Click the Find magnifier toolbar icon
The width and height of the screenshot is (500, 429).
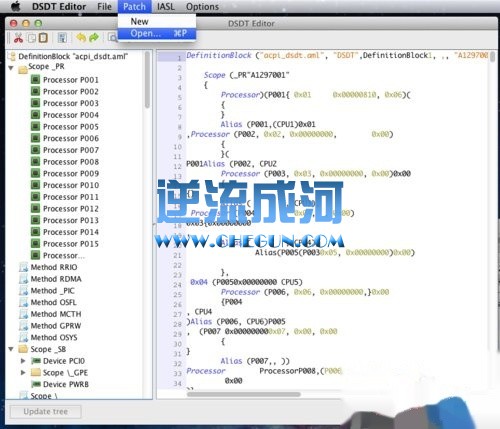pos(113,38)
